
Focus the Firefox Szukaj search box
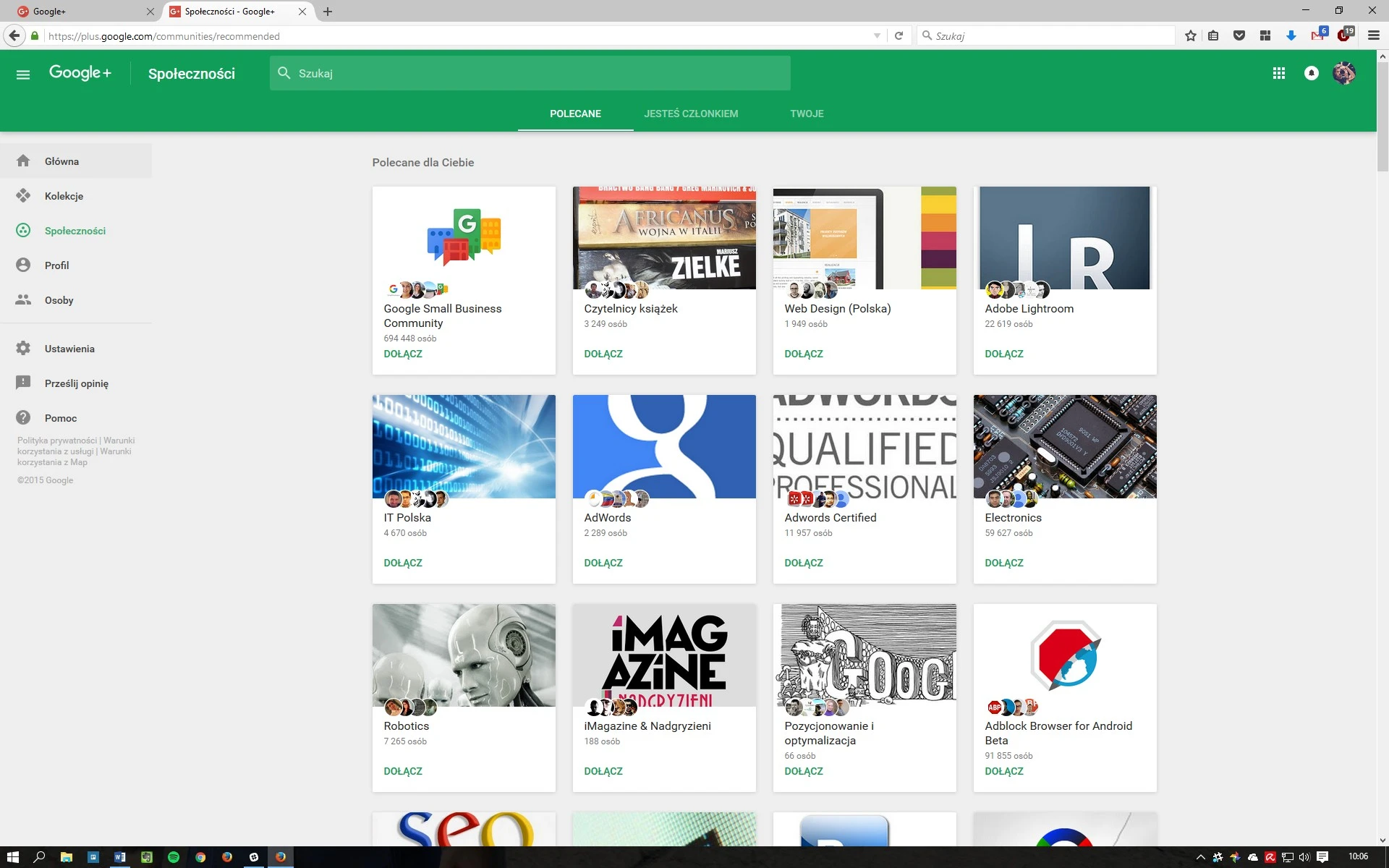[x=1048, y=35]
